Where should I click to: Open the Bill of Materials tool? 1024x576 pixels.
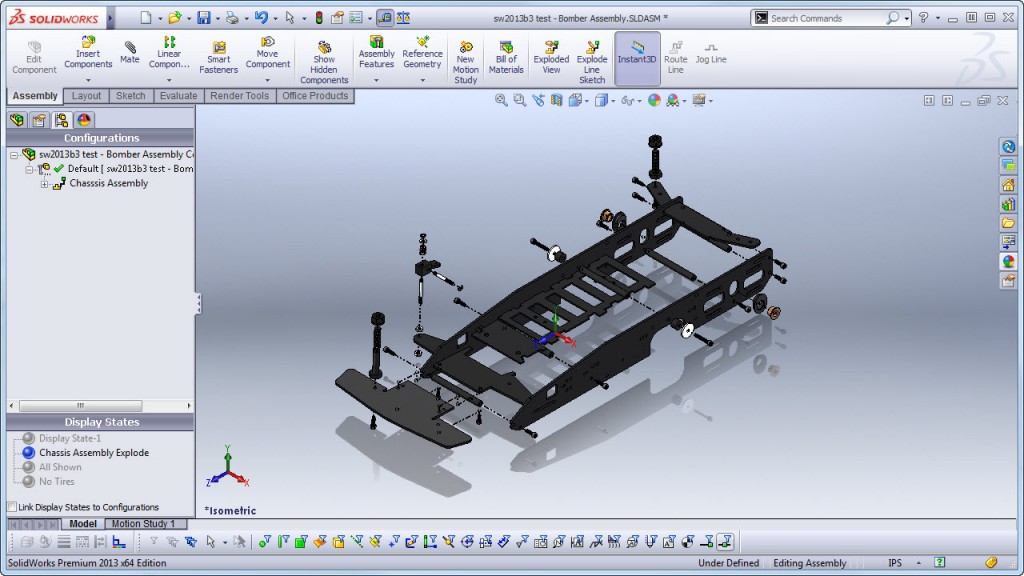click(506, 57)
